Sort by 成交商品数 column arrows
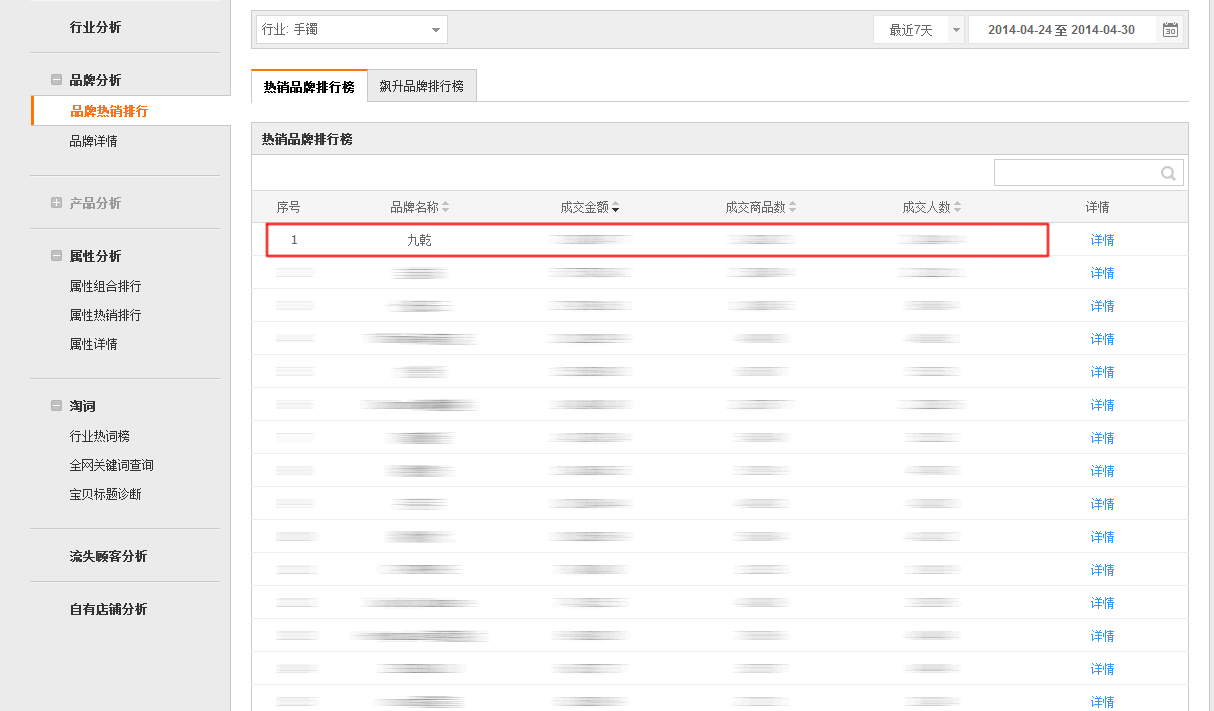The image size is (1214, 711). (792, 208)
